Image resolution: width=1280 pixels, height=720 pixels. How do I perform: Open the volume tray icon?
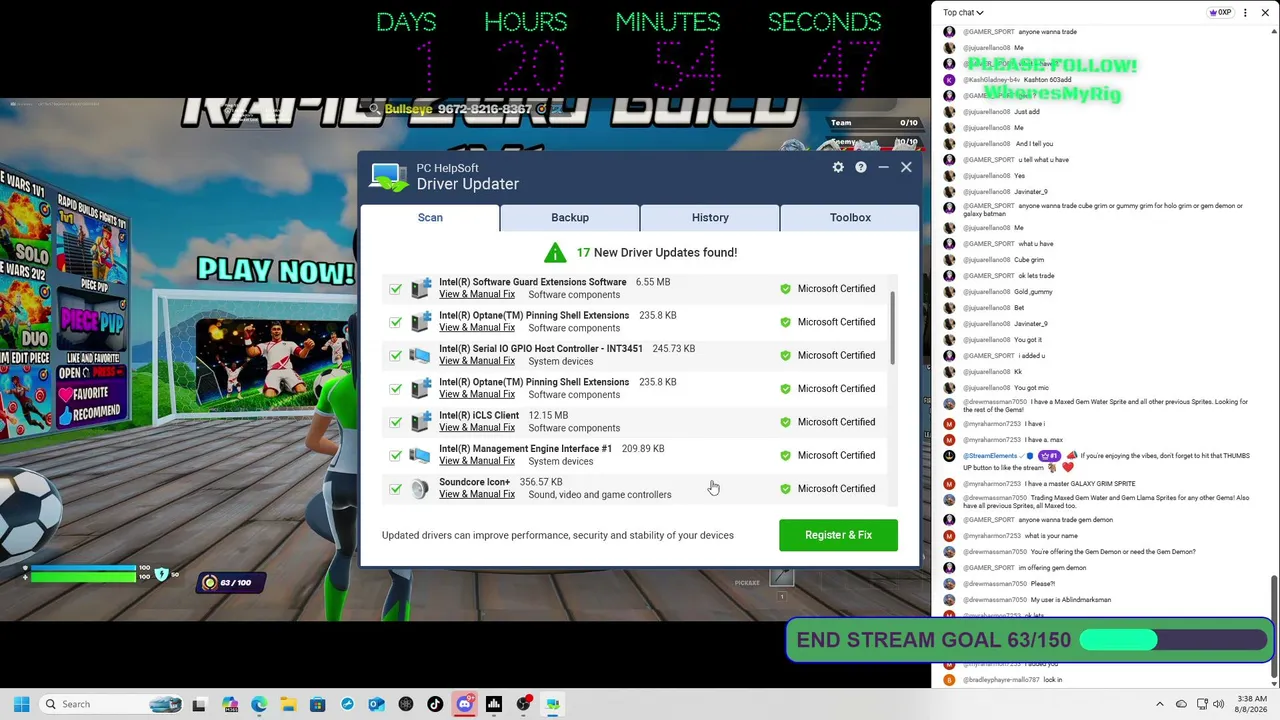click(x=1218, y=704)
